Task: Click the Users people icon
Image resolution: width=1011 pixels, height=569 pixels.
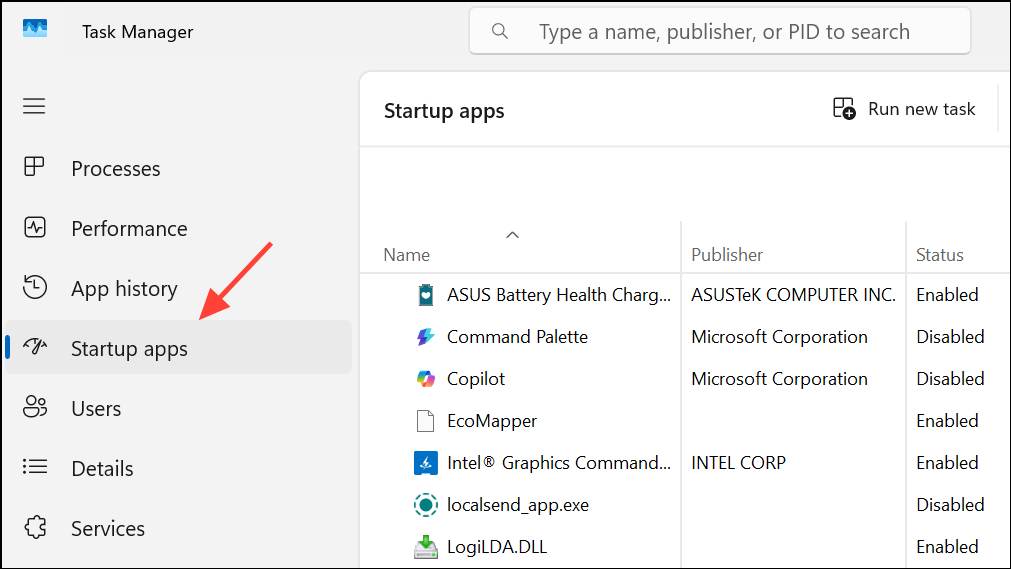Action: pos(35,408)
